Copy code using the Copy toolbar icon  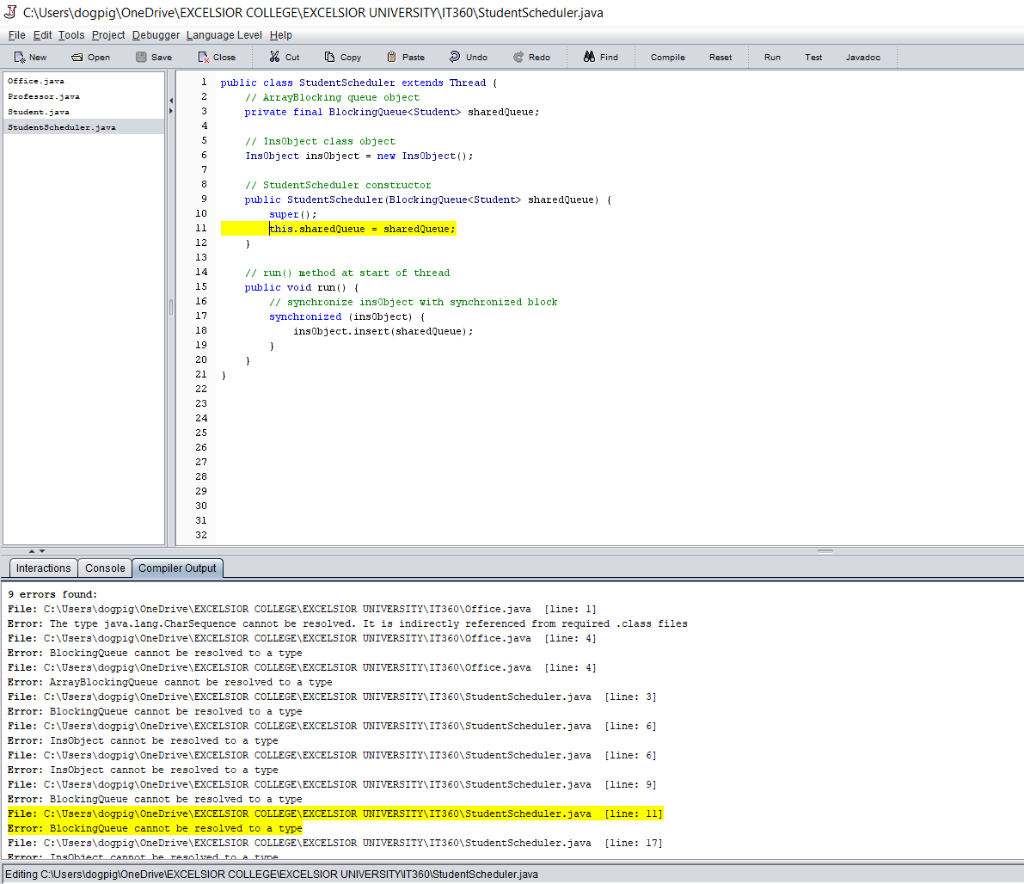click(342, 57)
